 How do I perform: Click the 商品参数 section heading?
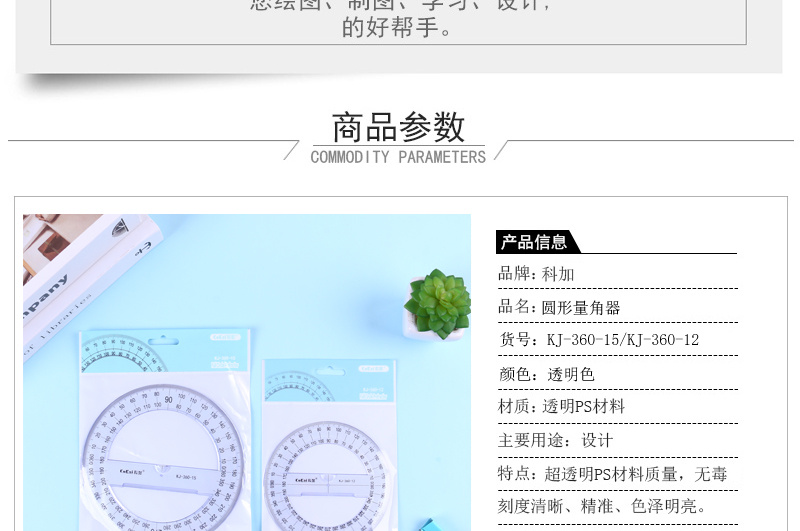pyautogui.click(x=398, y=127)
